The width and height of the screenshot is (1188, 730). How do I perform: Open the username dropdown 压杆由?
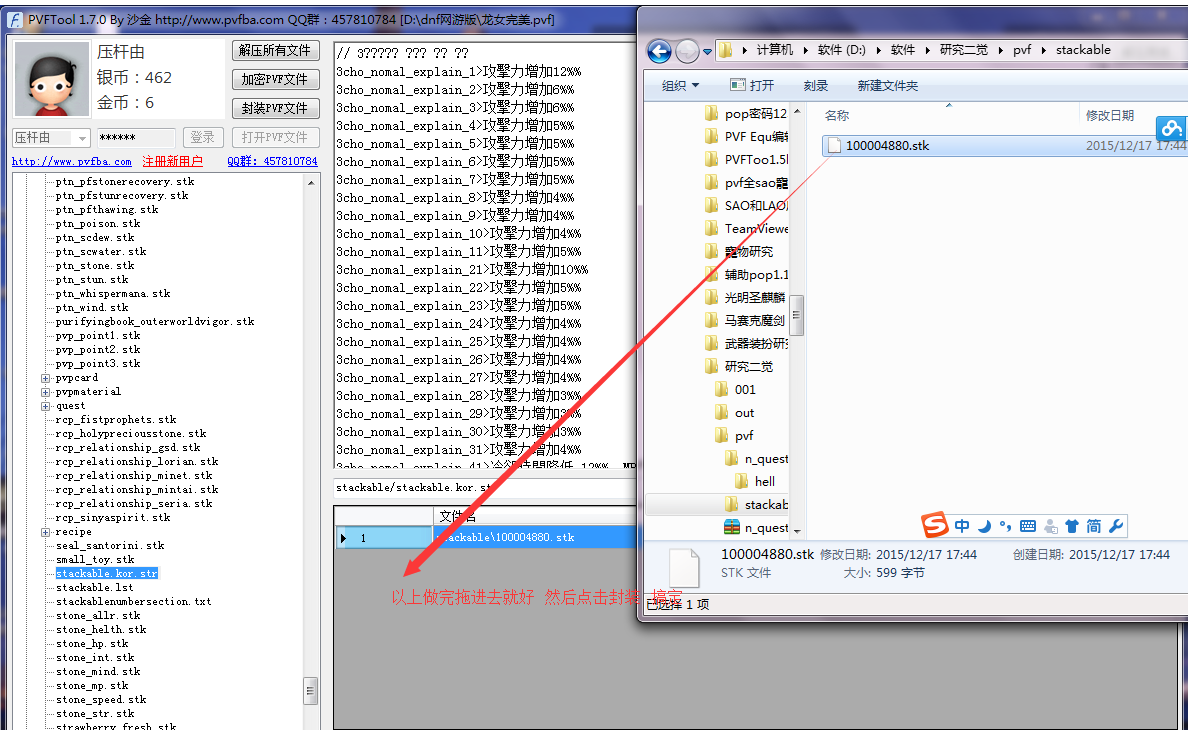(81, 138)
